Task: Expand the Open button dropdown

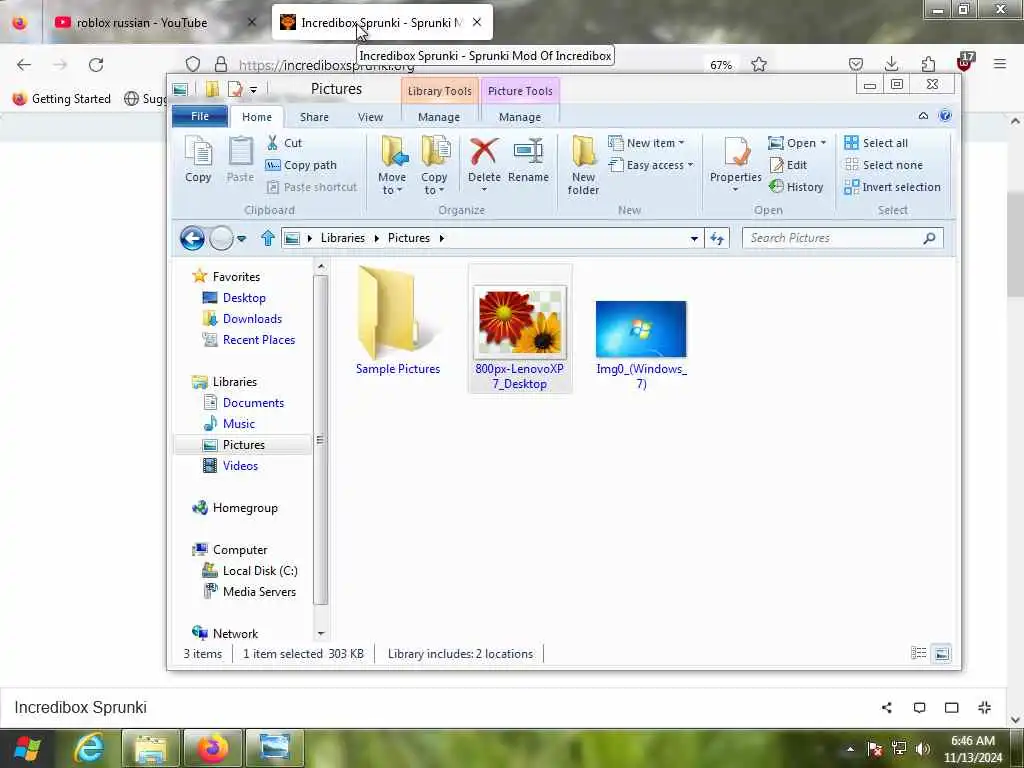Action: click(823, 143)
